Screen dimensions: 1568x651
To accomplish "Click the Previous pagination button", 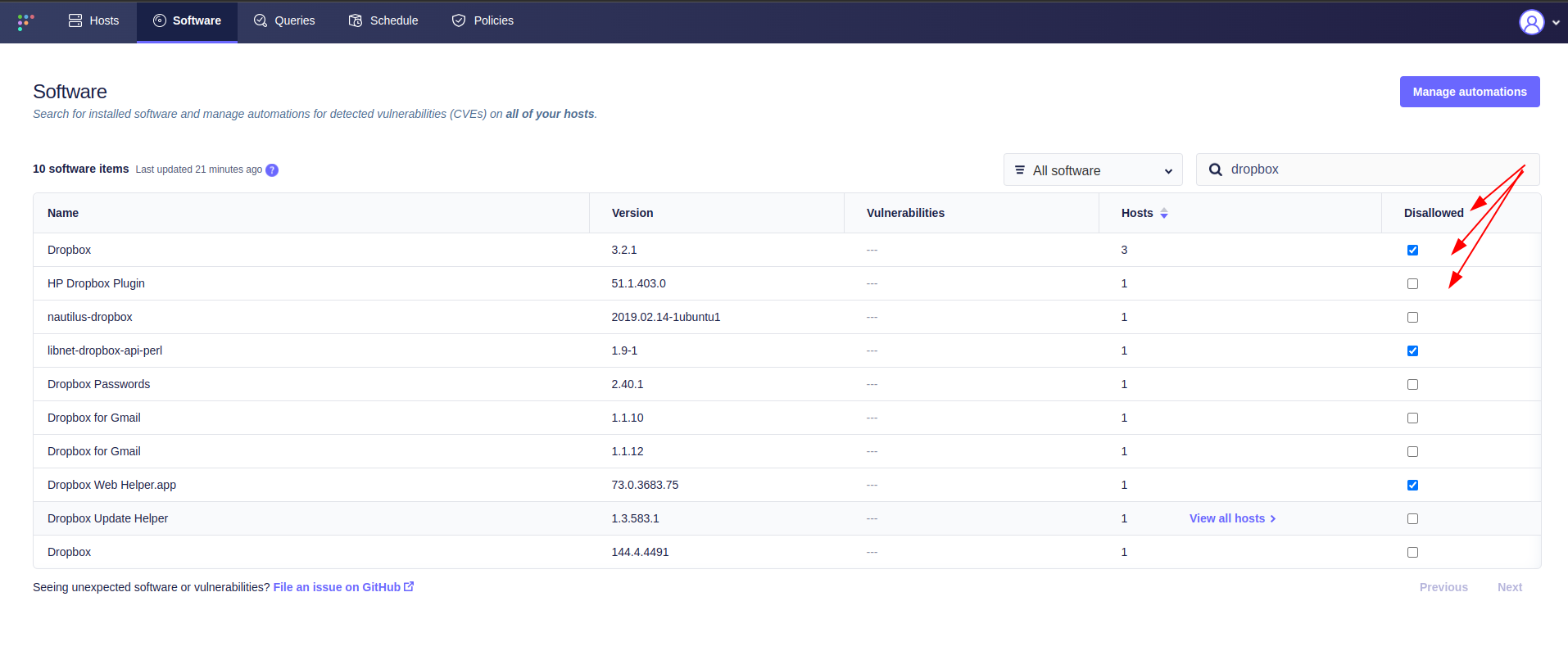I will pyautogui.click(x=1443, y=587).
